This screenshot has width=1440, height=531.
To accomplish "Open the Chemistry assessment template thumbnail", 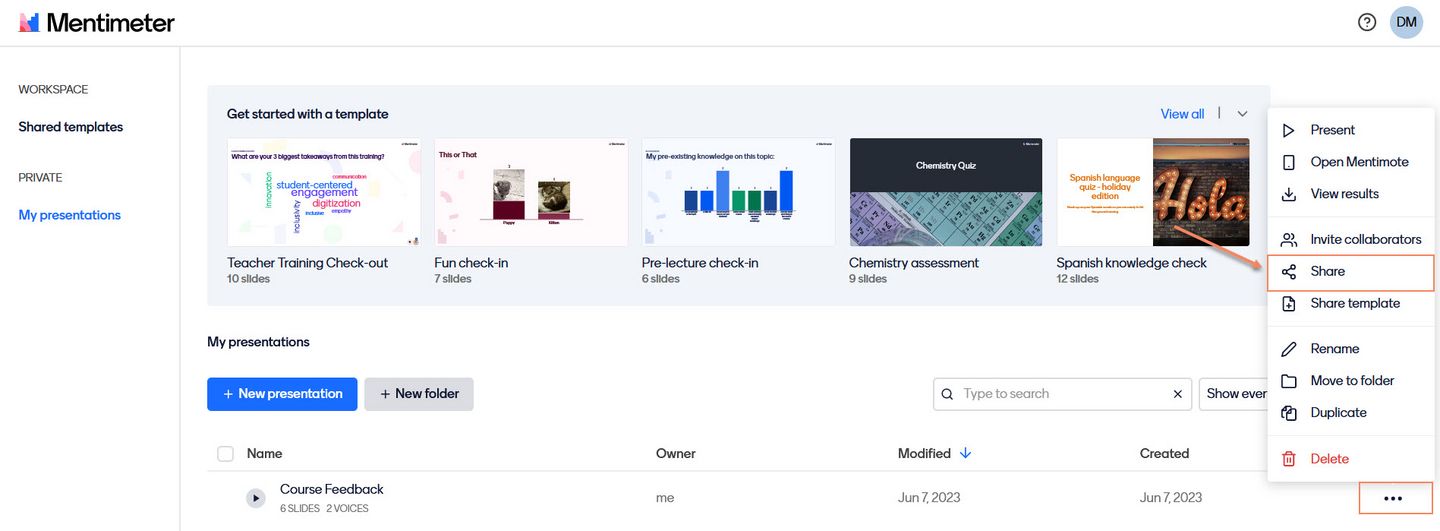I will point(945,192).
